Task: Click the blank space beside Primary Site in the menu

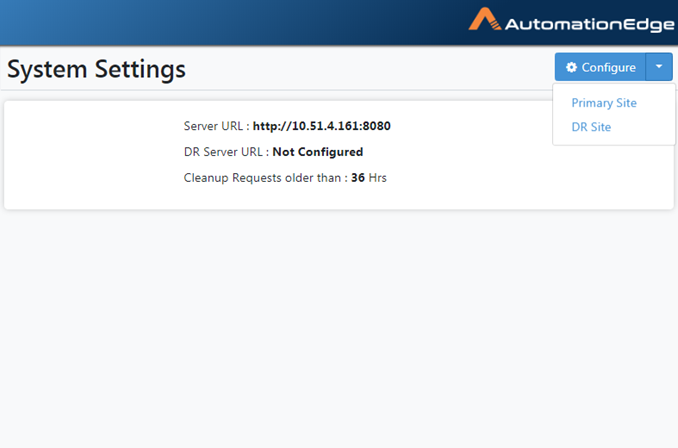Action: pos(655,103)
